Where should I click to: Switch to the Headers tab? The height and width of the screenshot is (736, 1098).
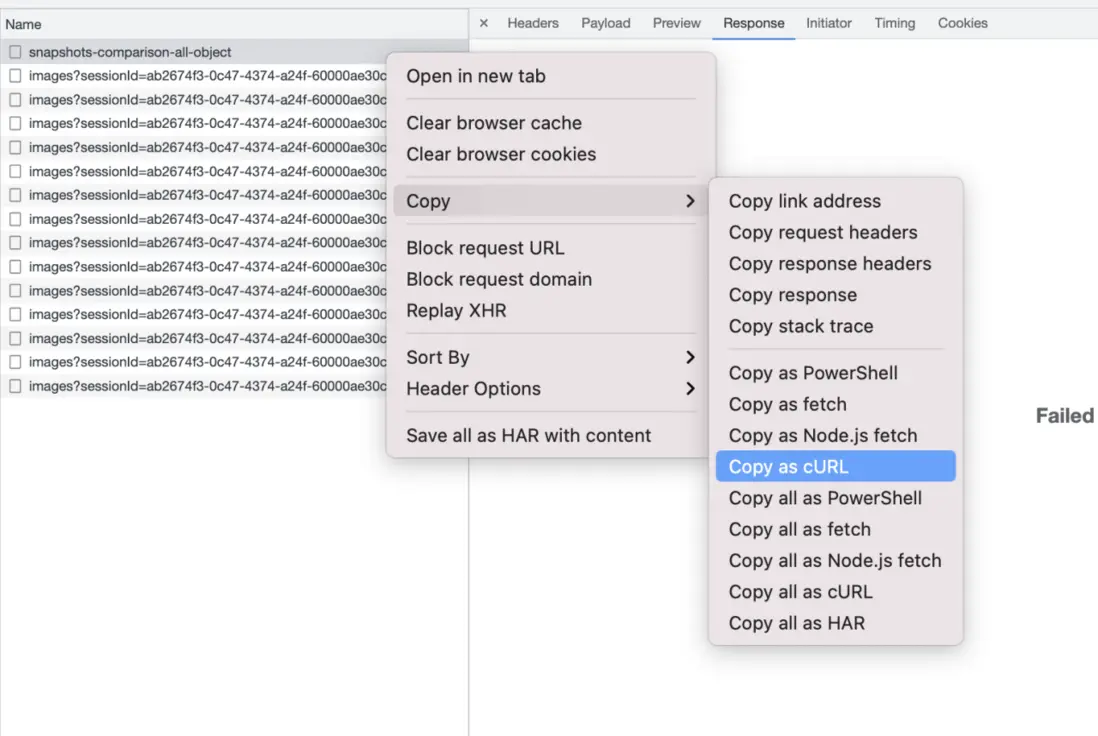pyautogui.click(x=533, y=23)
